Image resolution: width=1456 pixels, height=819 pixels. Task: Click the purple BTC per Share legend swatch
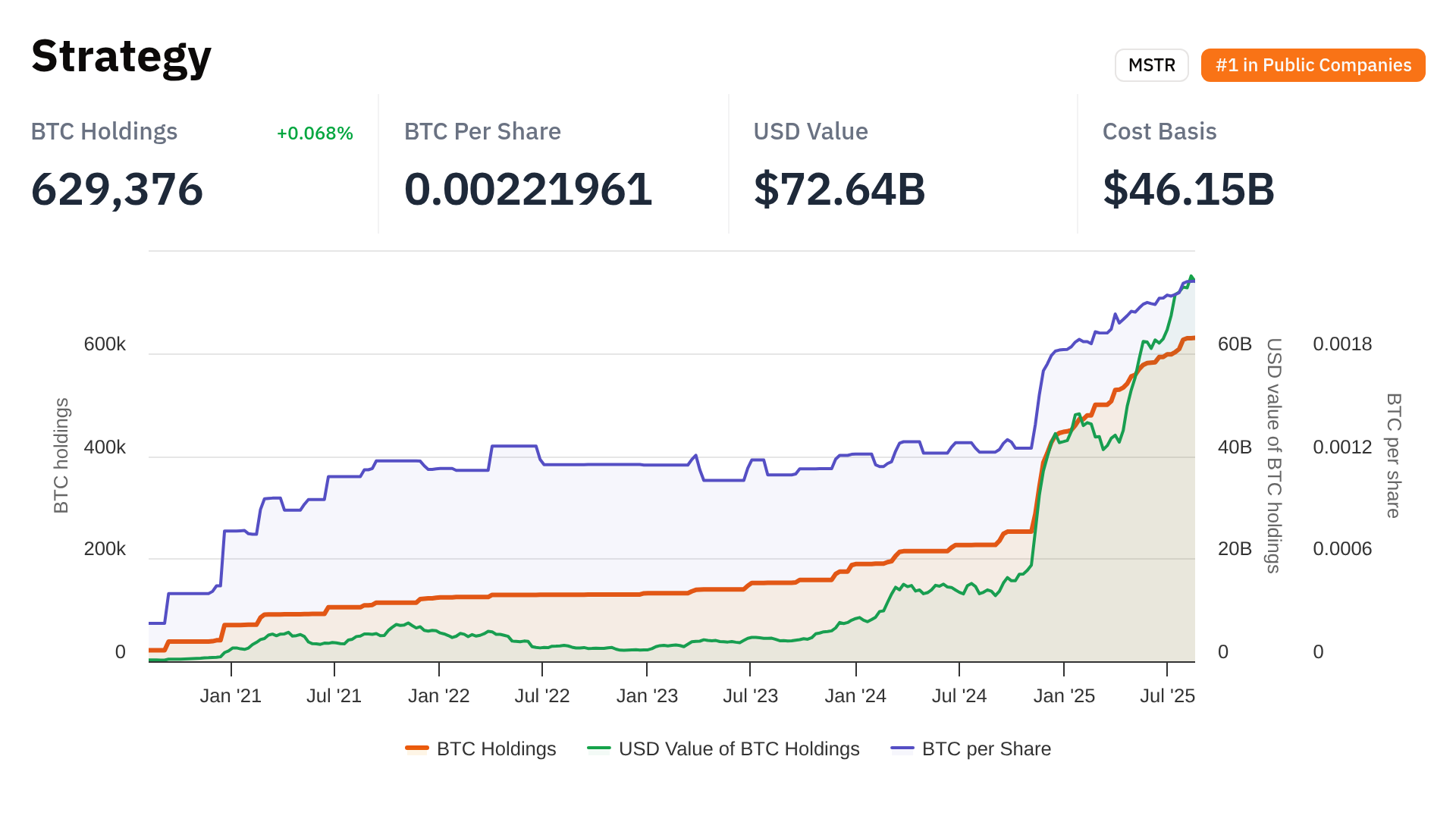[x=902, y=748]
